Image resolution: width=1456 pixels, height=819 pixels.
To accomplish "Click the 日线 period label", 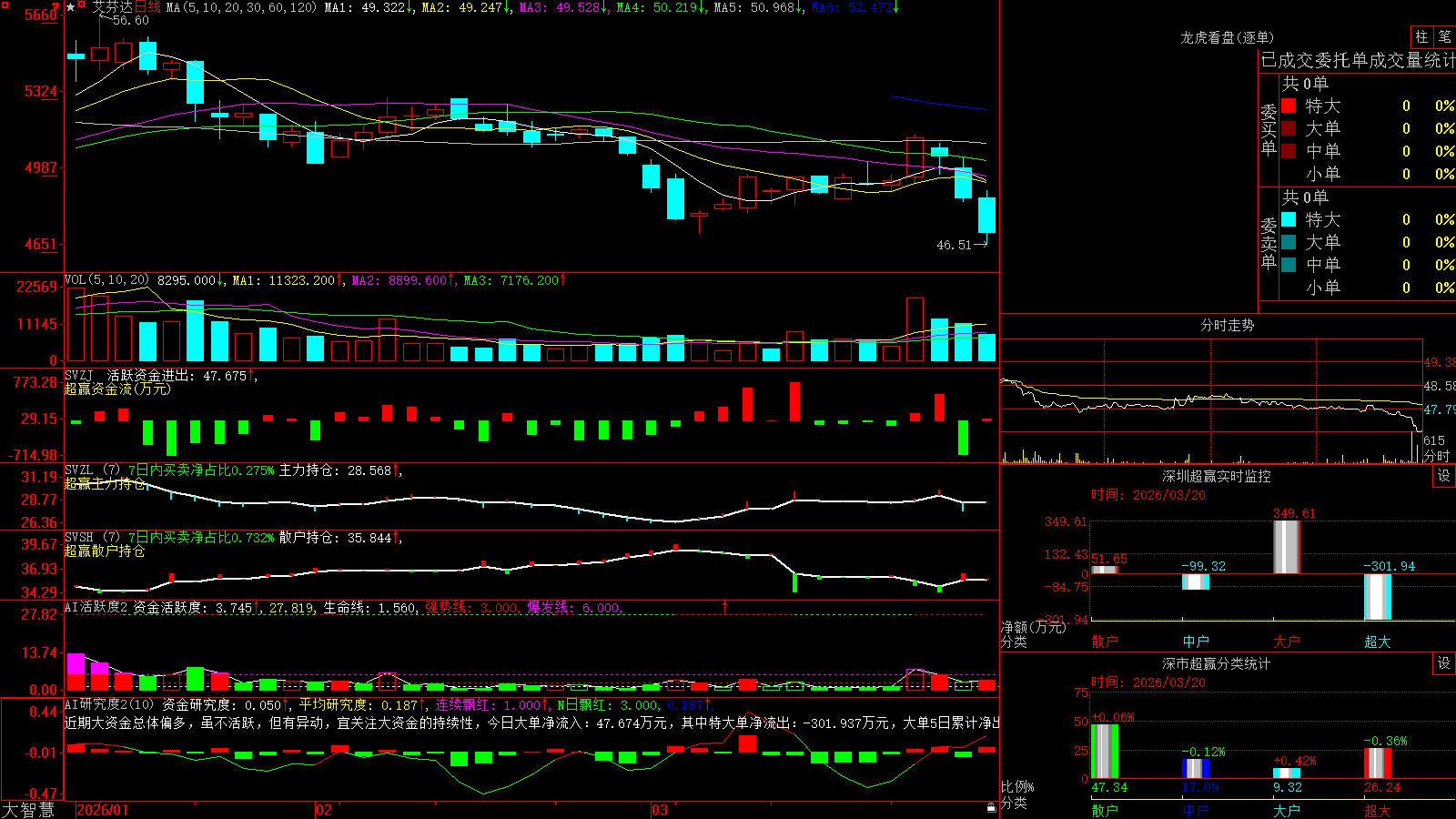I will pyautogui.click(x=147, y=7).
